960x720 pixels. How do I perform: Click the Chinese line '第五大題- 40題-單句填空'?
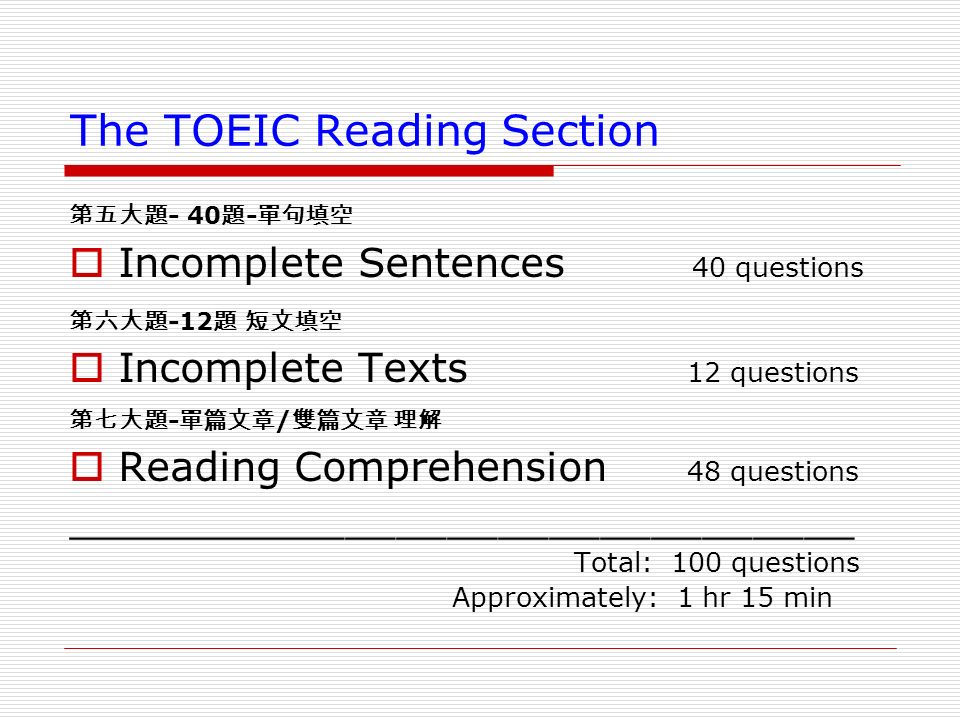211,214
